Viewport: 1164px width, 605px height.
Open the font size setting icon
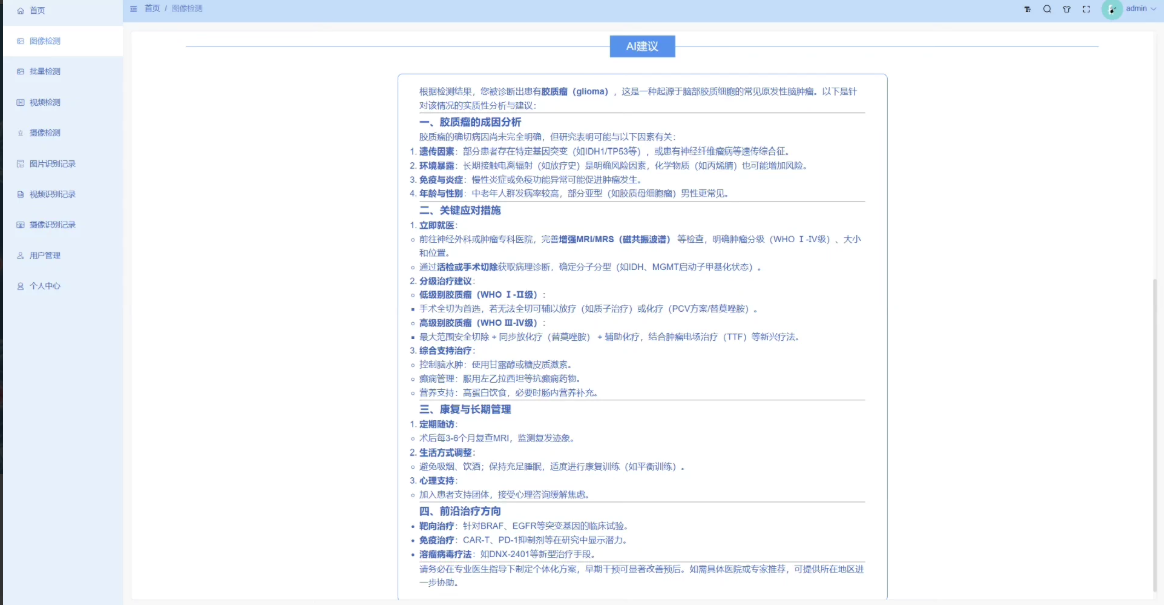tap(1027, 9)
